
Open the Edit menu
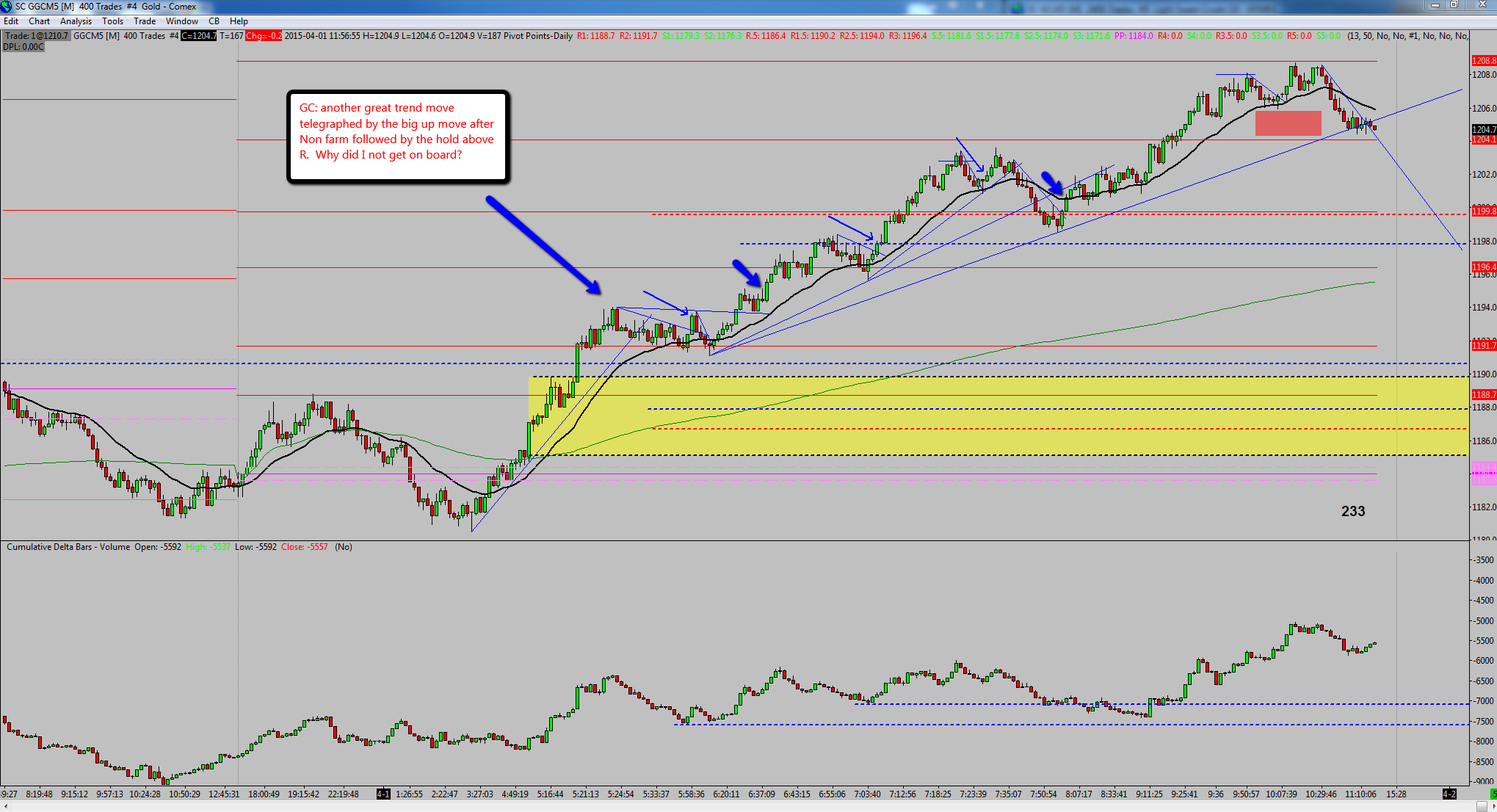click(x=11, y=21)
